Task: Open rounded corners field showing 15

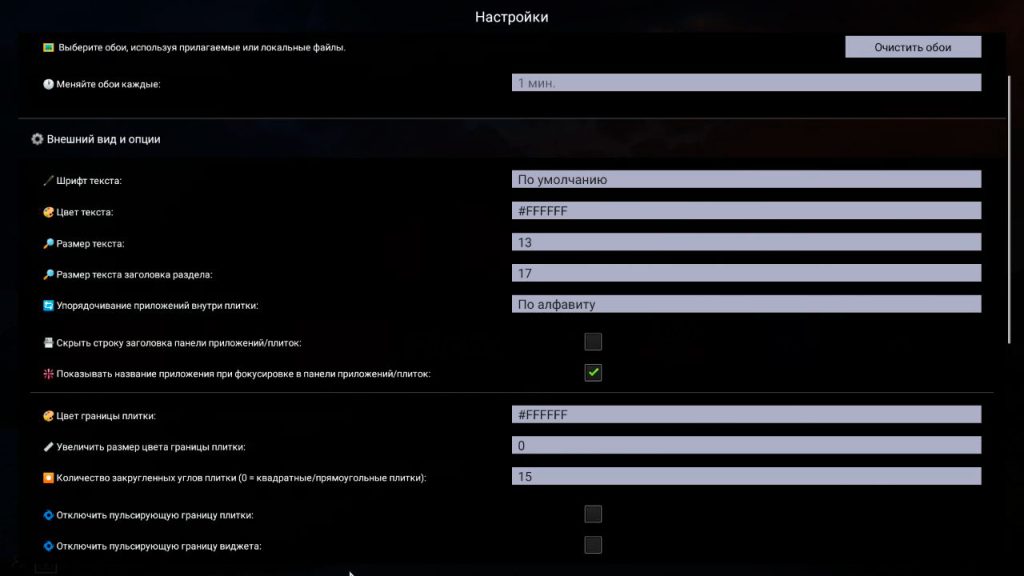Action: click(746, 476)
